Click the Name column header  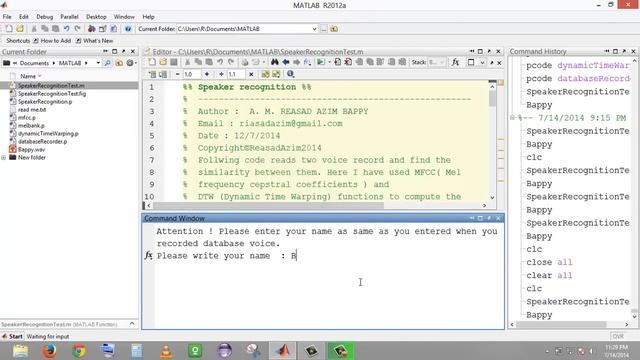coord(28,76)
